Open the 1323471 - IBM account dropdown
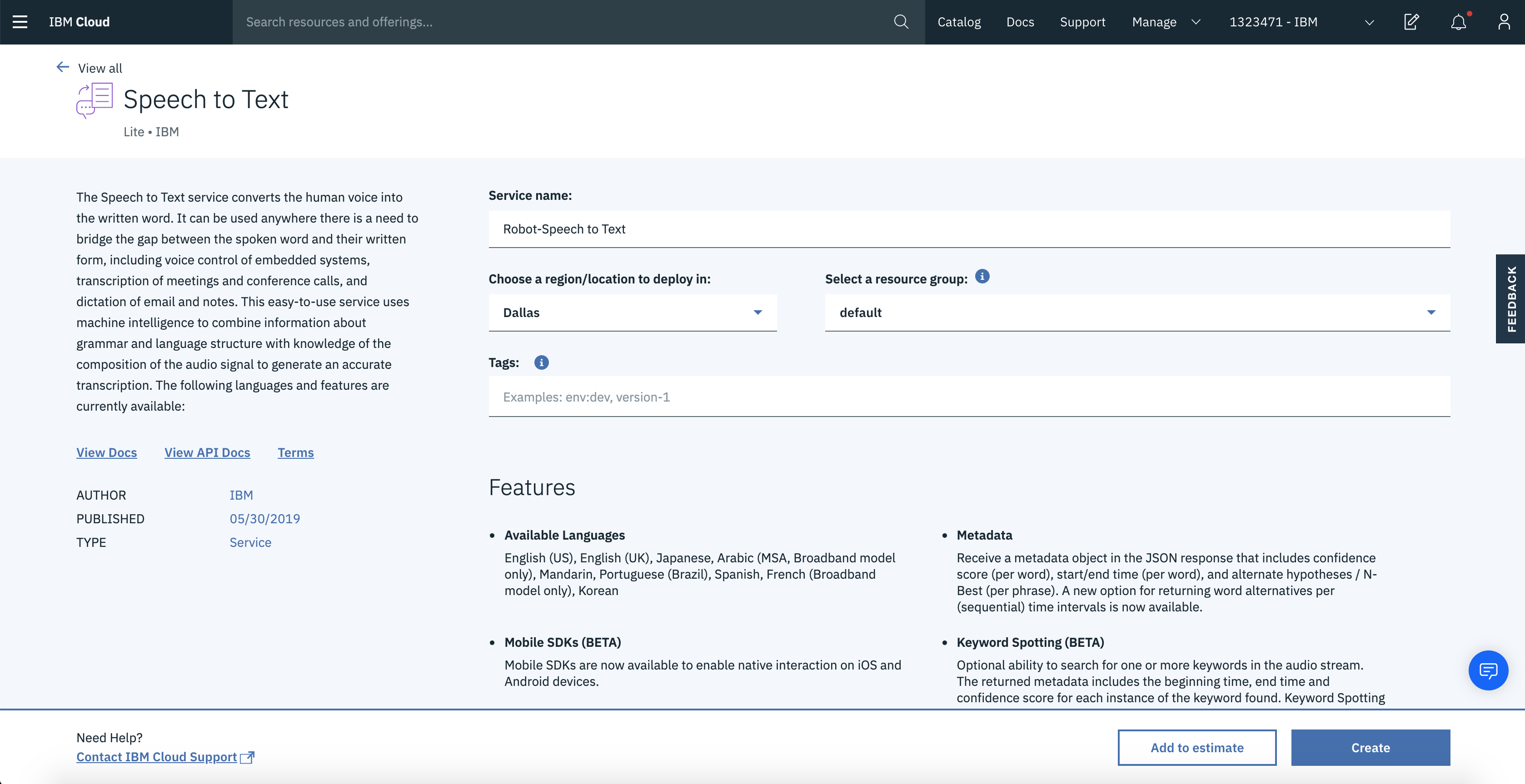The image size is (1525, 784). coord(1301,22)
